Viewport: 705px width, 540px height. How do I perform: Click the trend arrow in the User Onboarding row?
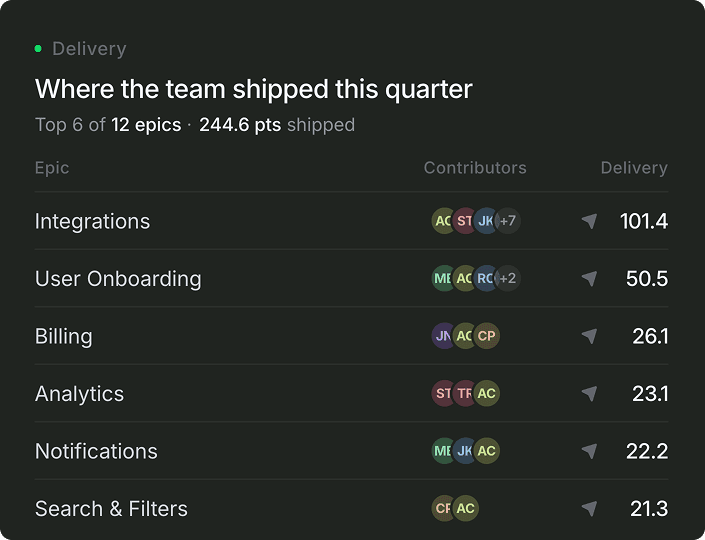589,278
